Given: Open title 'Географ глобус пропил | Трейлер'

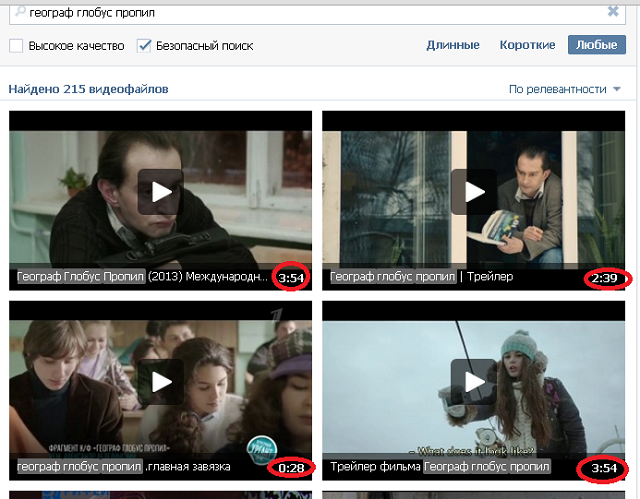Looking at the screenshot, I should (x=421, y=277).
